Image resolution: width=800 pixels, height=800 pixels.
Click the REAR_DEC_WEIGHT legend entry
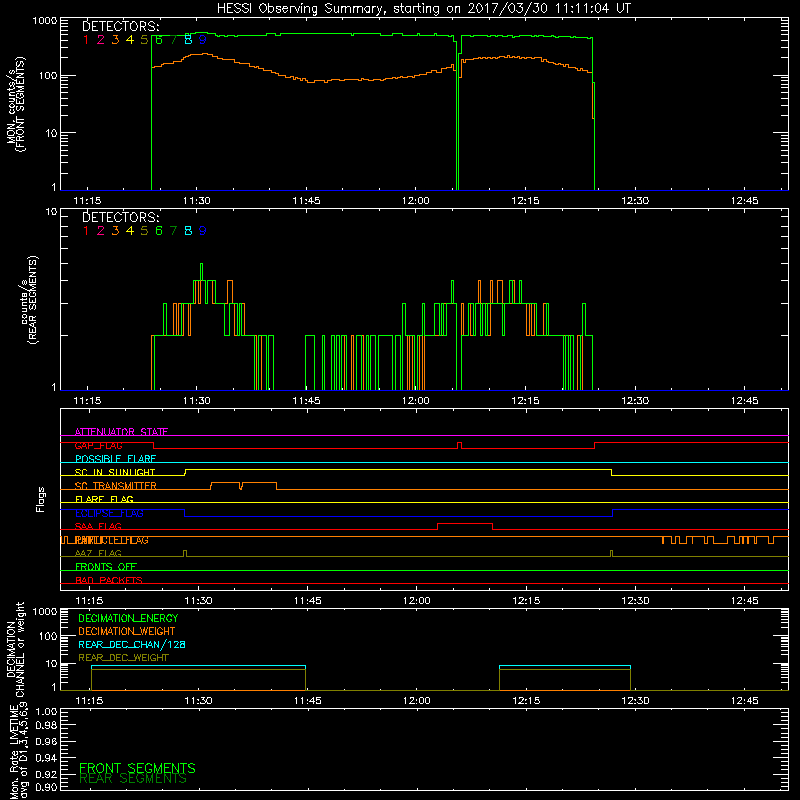[123, 658]
